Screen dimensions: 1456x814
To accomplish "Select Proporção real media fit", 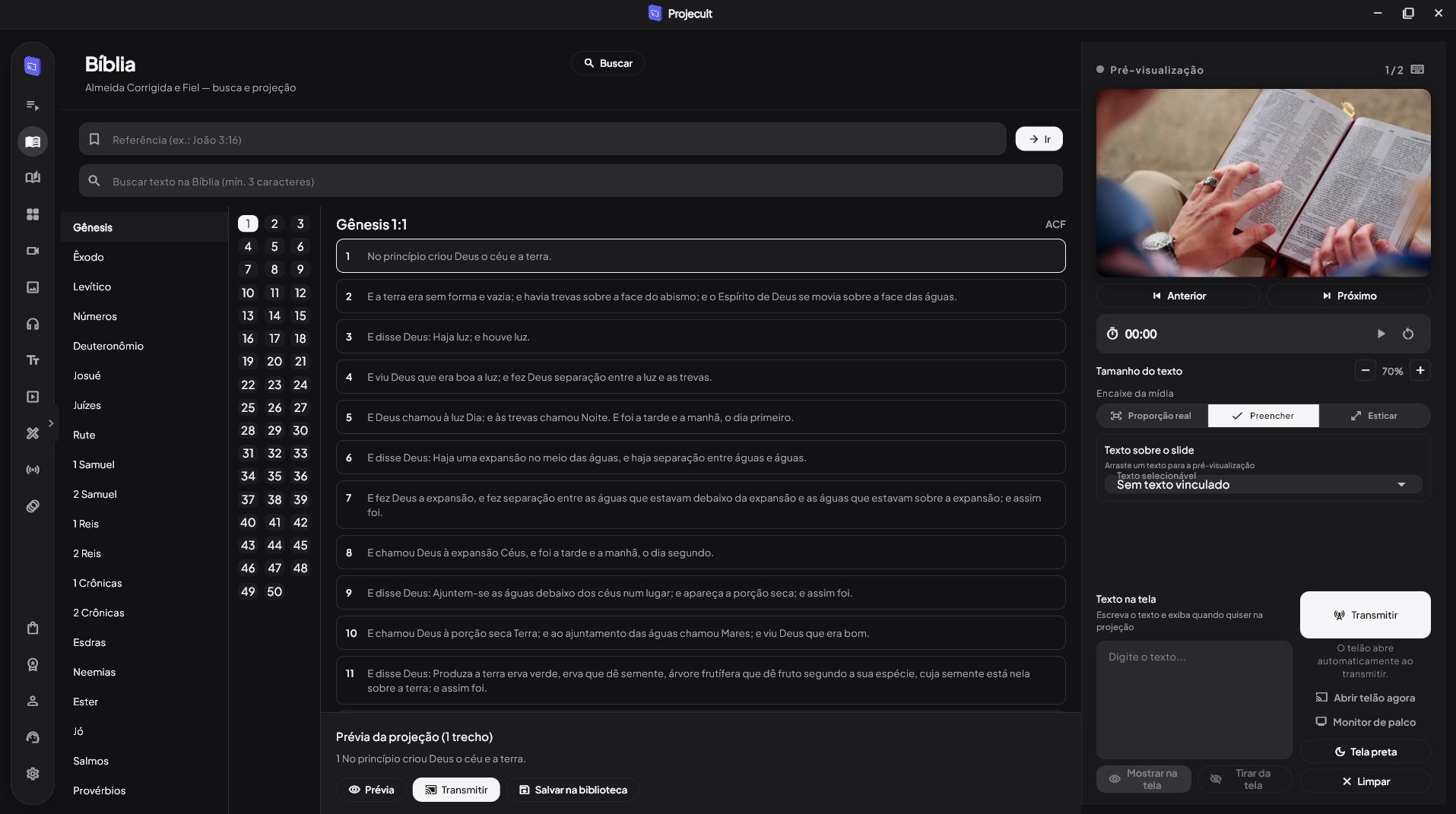I will pos(1152,416).
